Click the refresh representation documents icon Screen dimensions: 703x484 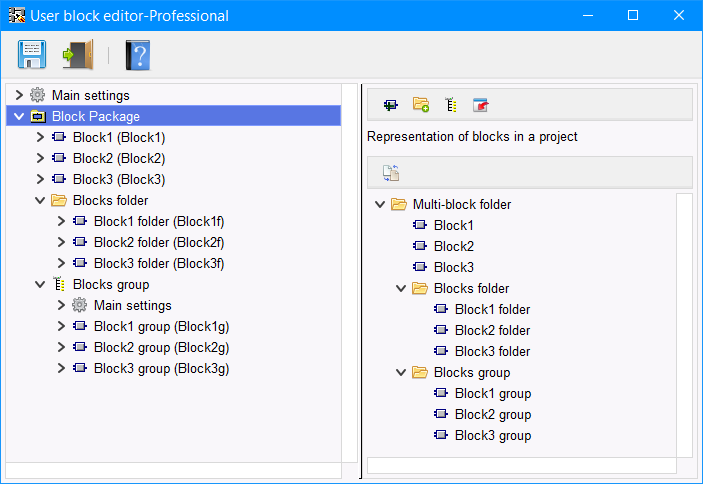click(391, 173)
